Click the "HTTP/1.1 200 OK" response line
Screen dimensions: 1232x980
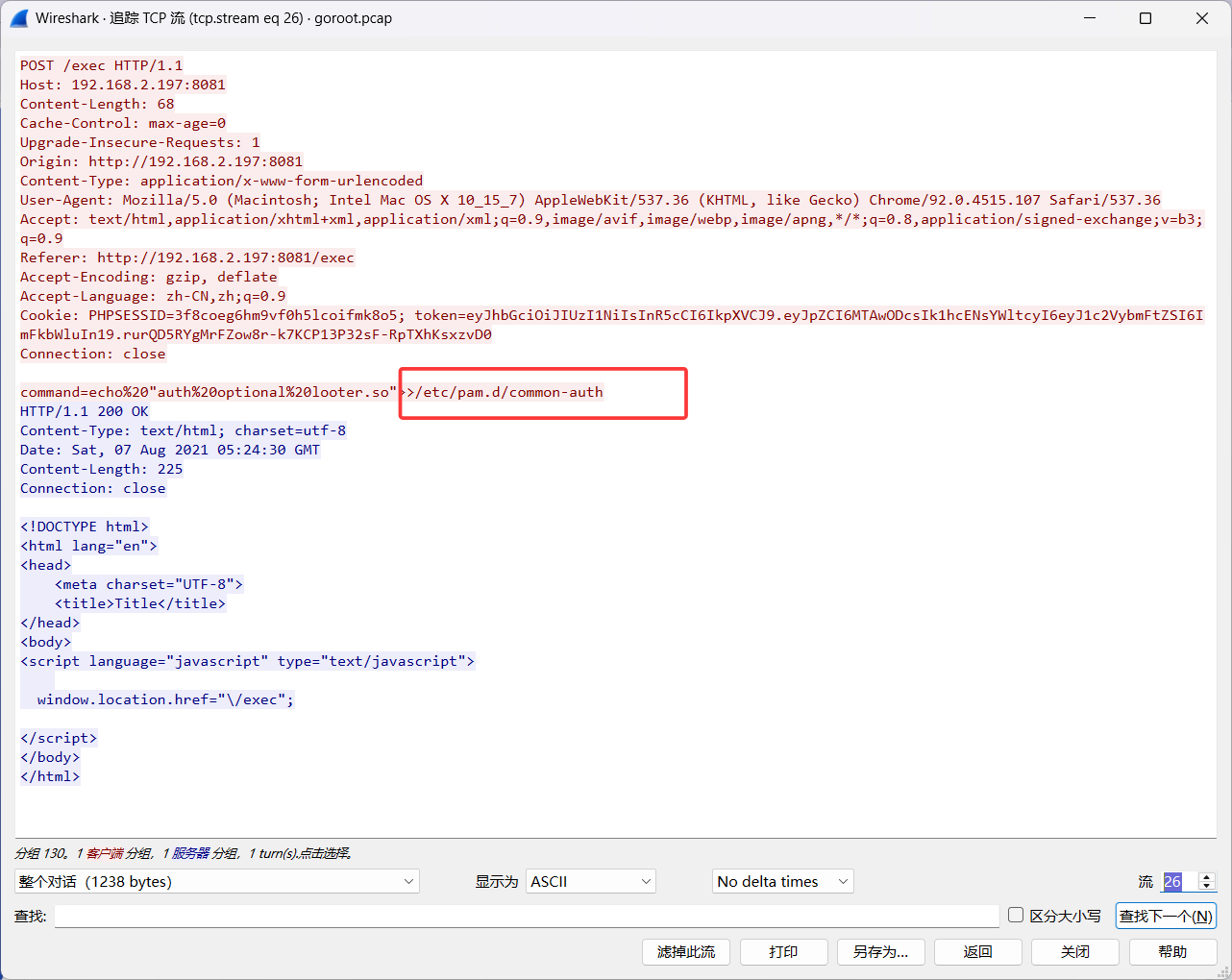[85, 411]
